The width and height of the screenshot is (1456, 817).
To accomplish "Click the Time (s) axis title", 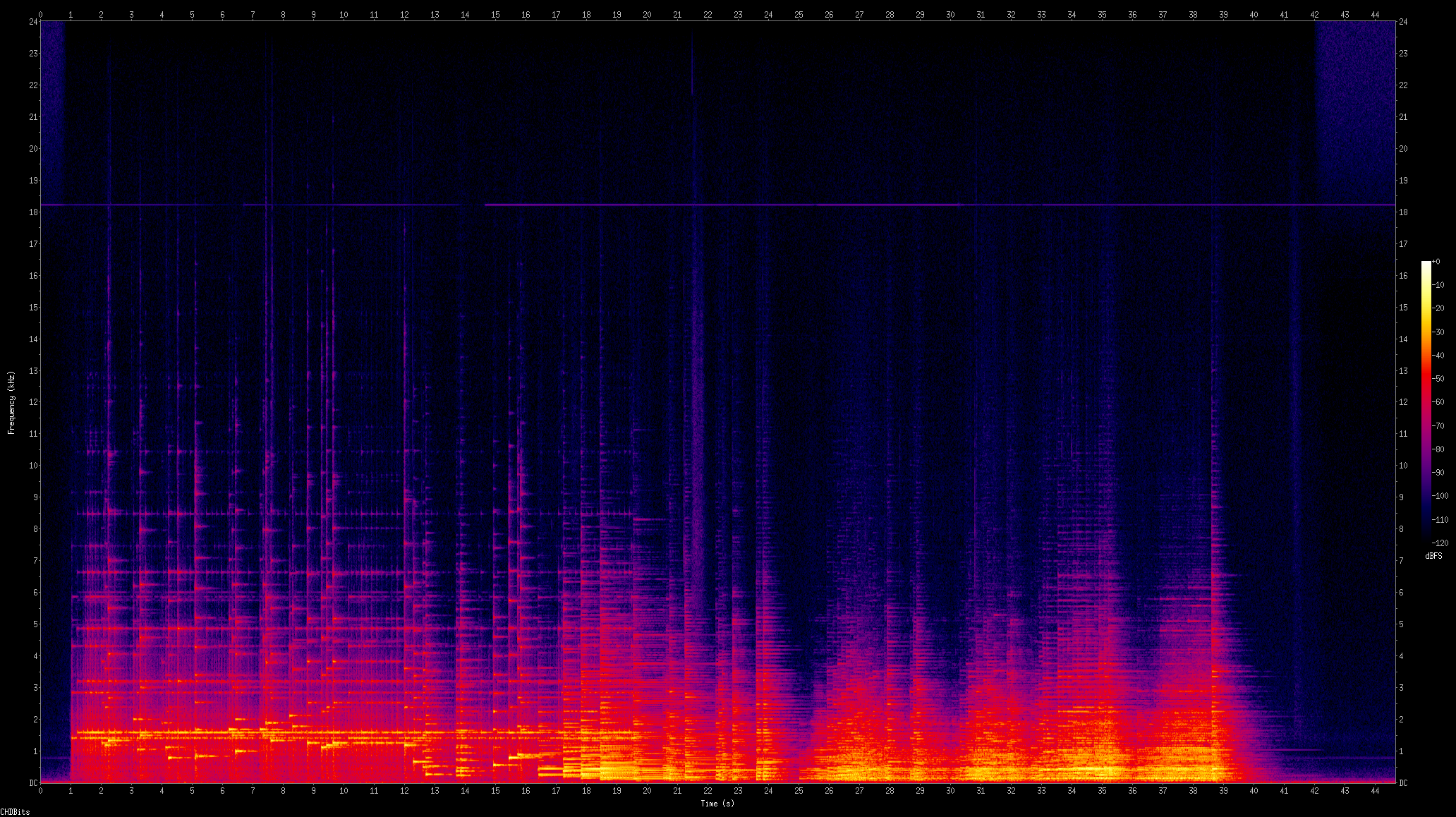I will 717,804.
